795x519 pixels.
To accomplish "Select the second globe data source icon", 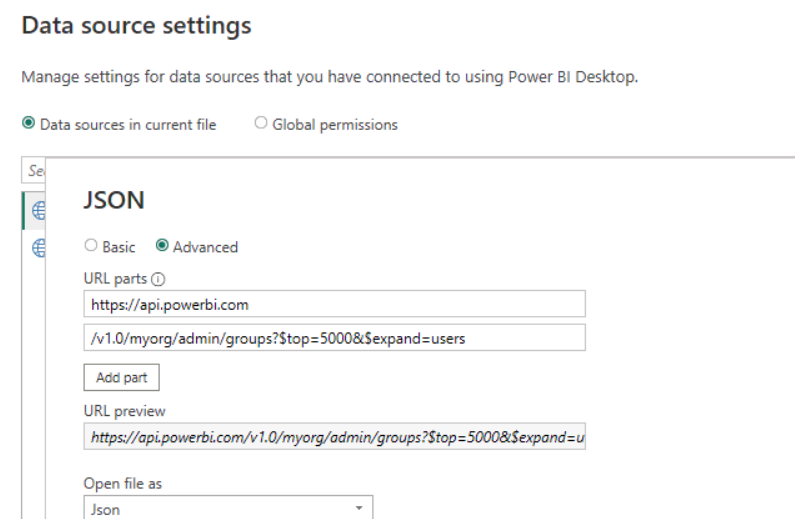I will (39, 248).
